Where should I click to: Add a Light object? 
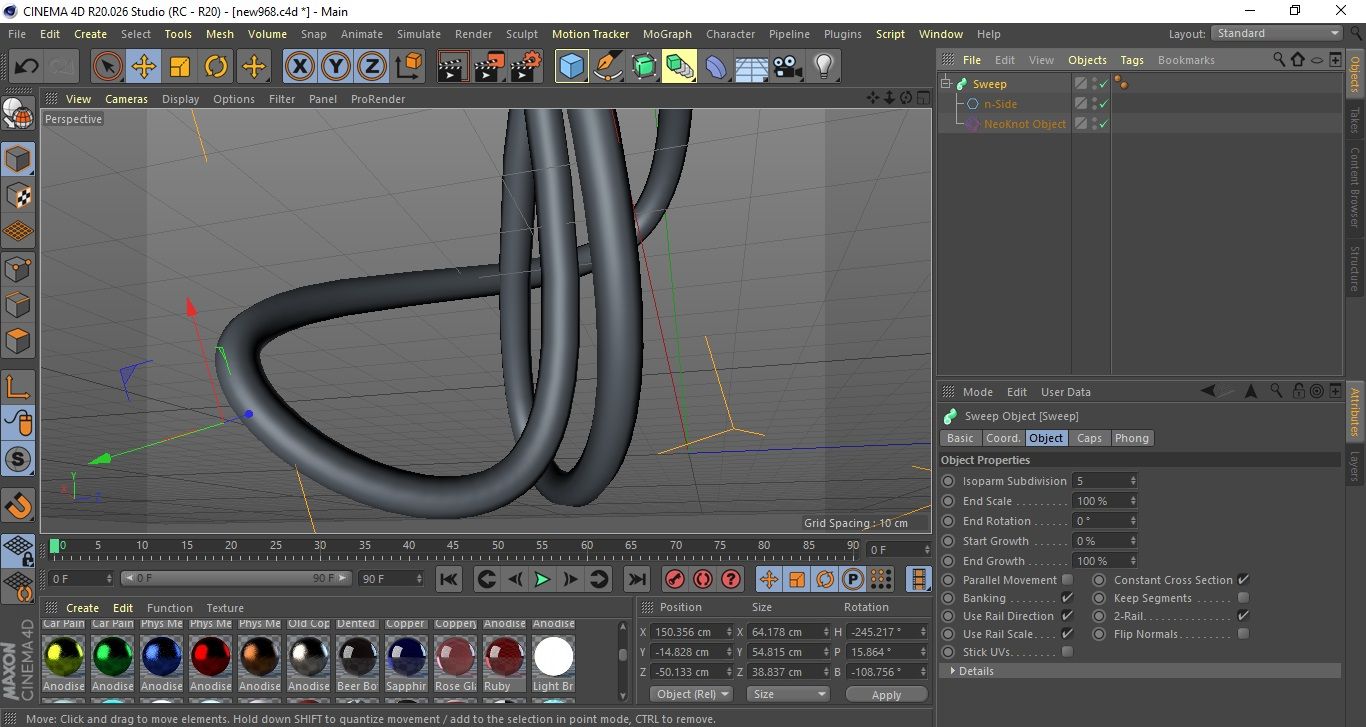pyautogui.click(x=824, y=67)
